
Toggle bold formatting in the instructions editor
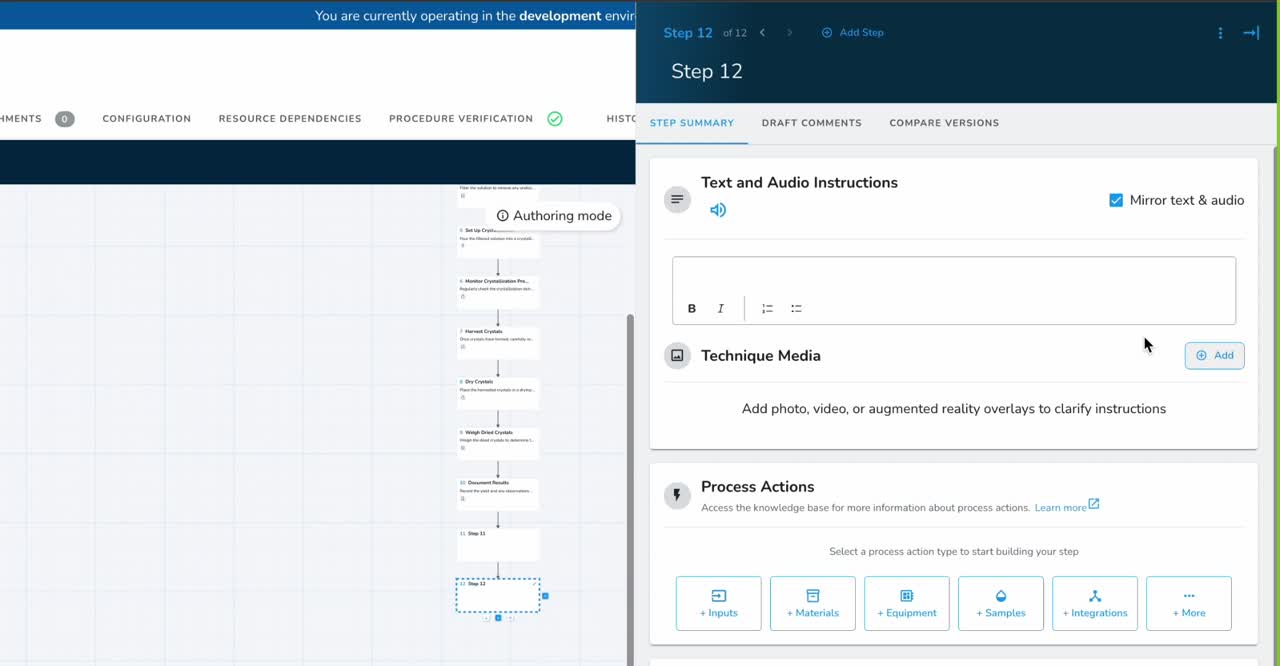(691, 309)
